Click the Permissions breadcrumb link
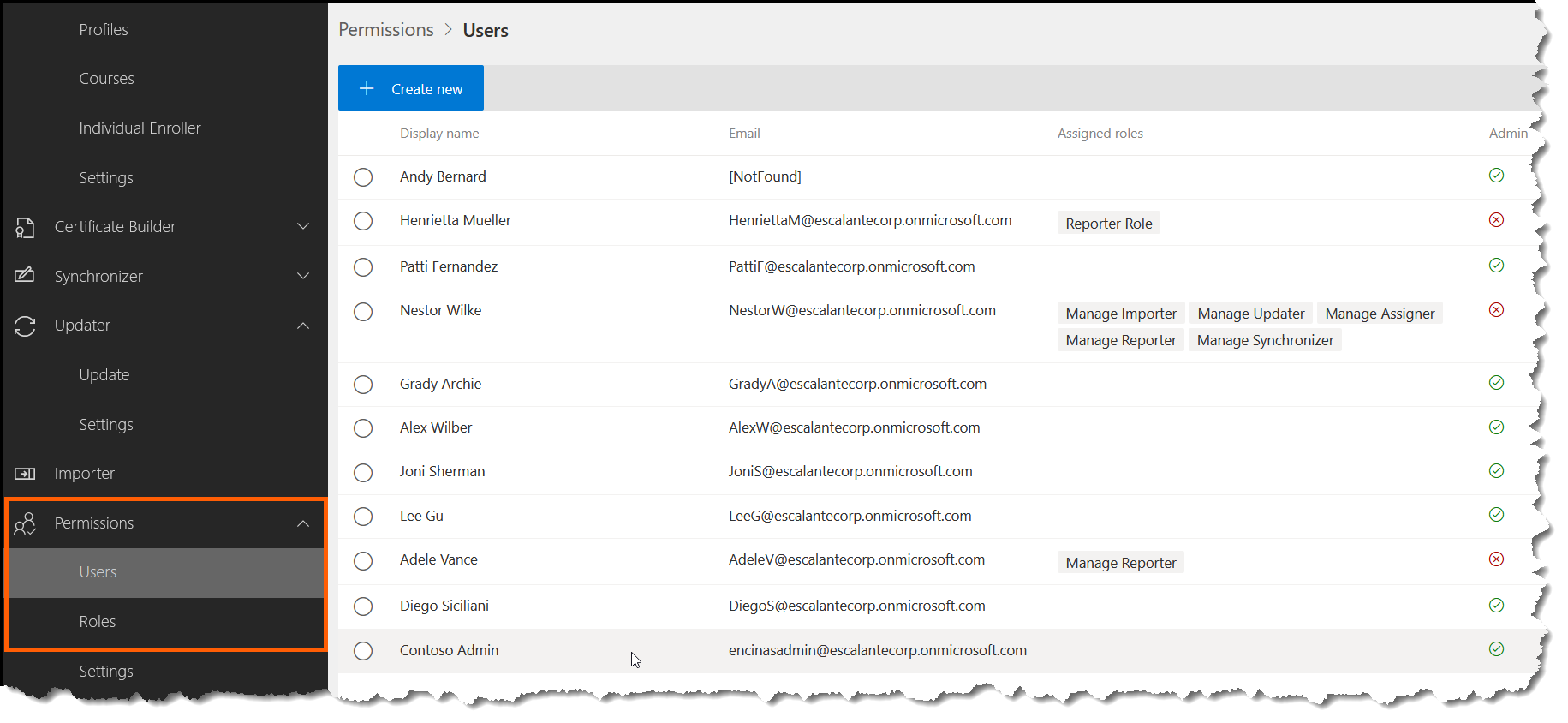 pos(386,30)
